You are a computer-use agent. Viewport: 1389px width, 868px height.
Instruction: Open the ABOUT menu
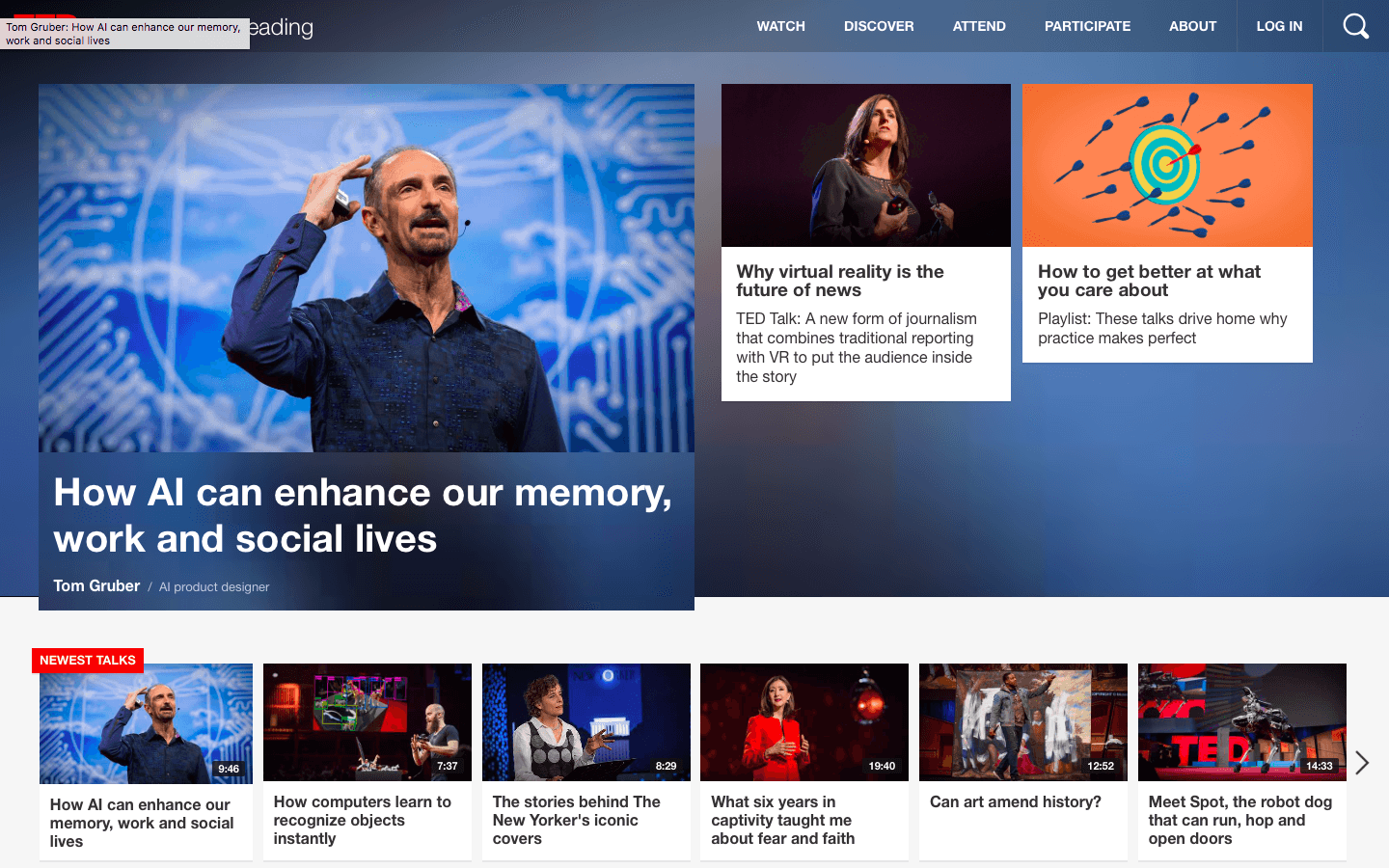pos(1192,26)
